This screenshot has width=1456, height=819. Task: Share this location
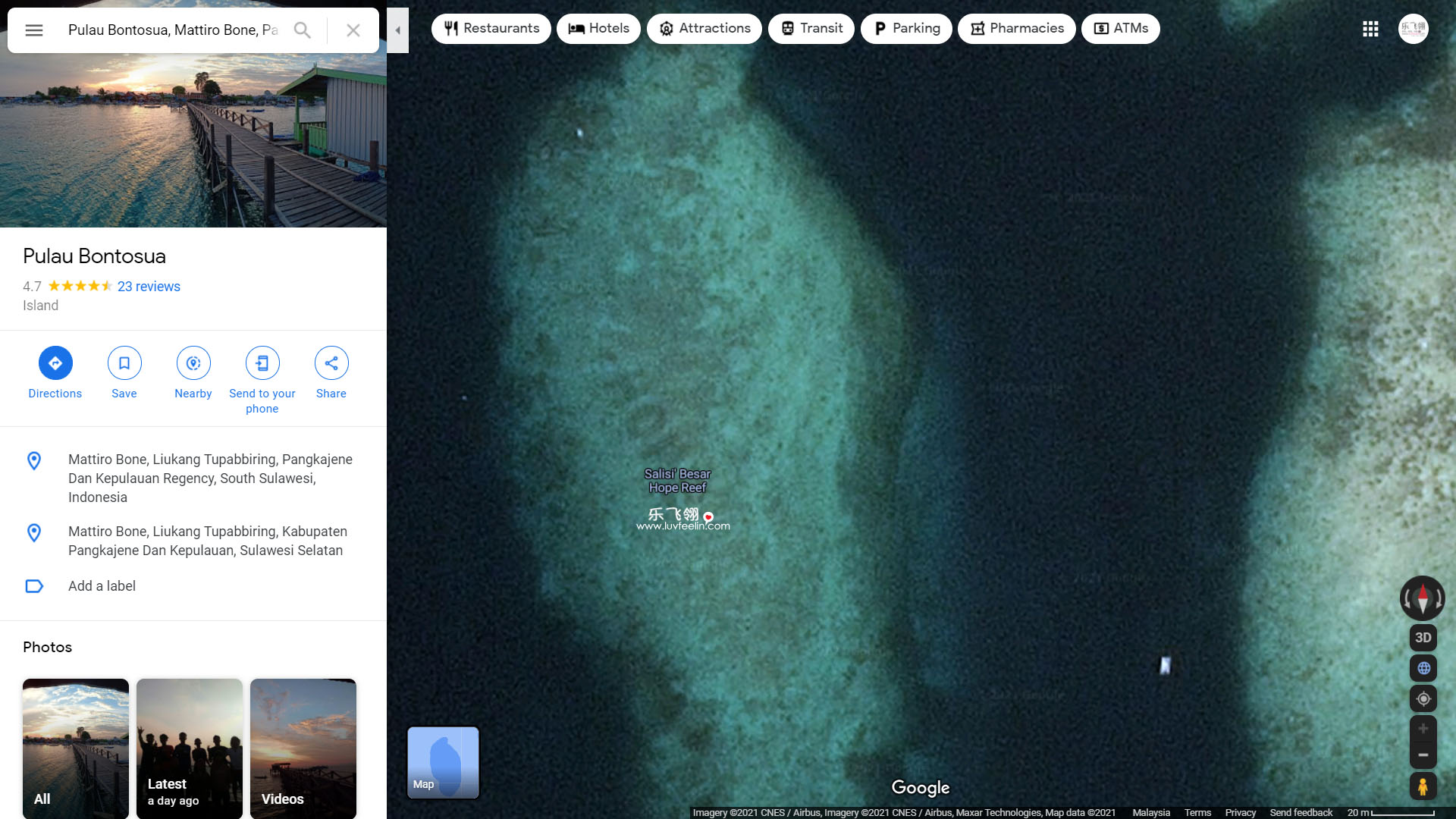point(331,363)
